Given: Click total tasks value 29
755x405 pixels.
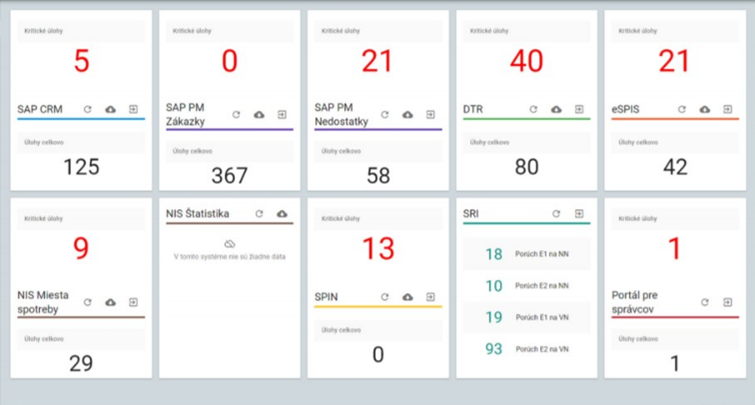Looking at the screenshot, I should click(x=81, y=363).
